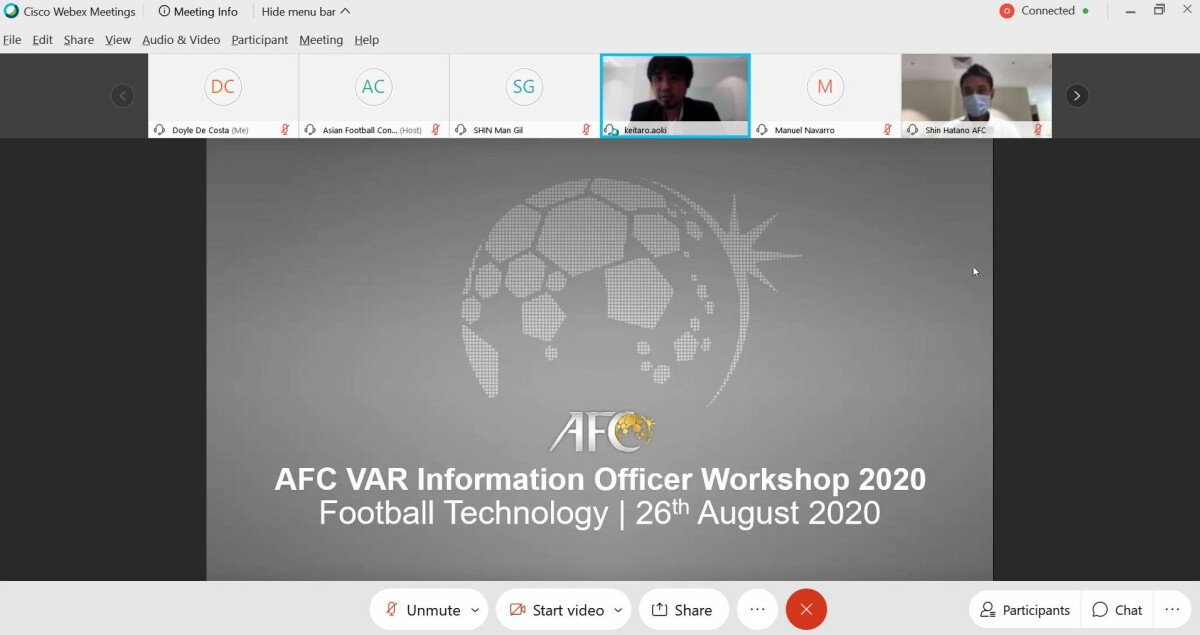Open the Chat panel

tap(1117, 610)
